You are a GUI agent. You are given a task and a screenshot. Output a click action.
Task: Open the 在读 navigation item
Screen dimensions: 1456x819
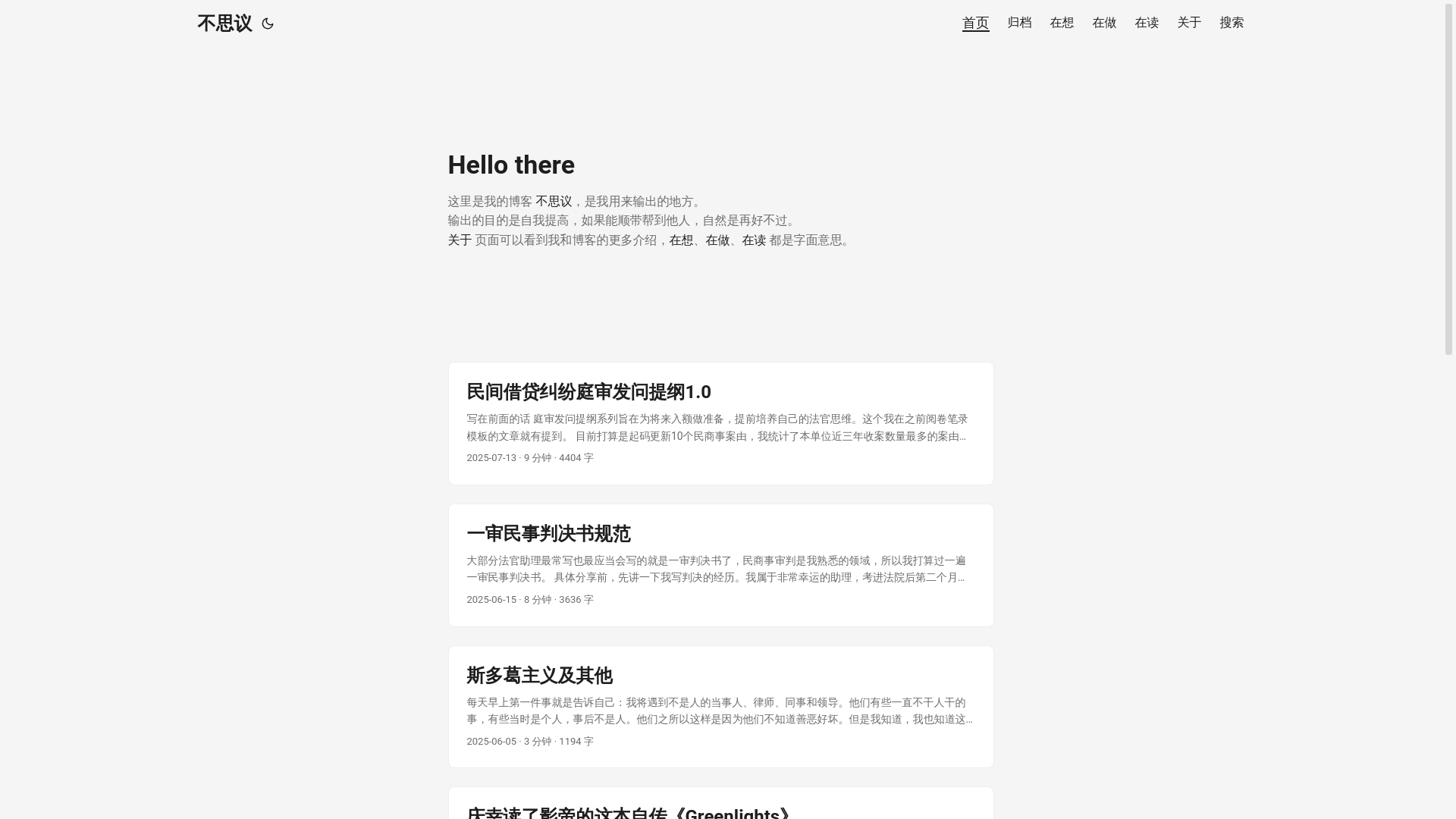coord(1147,23)
